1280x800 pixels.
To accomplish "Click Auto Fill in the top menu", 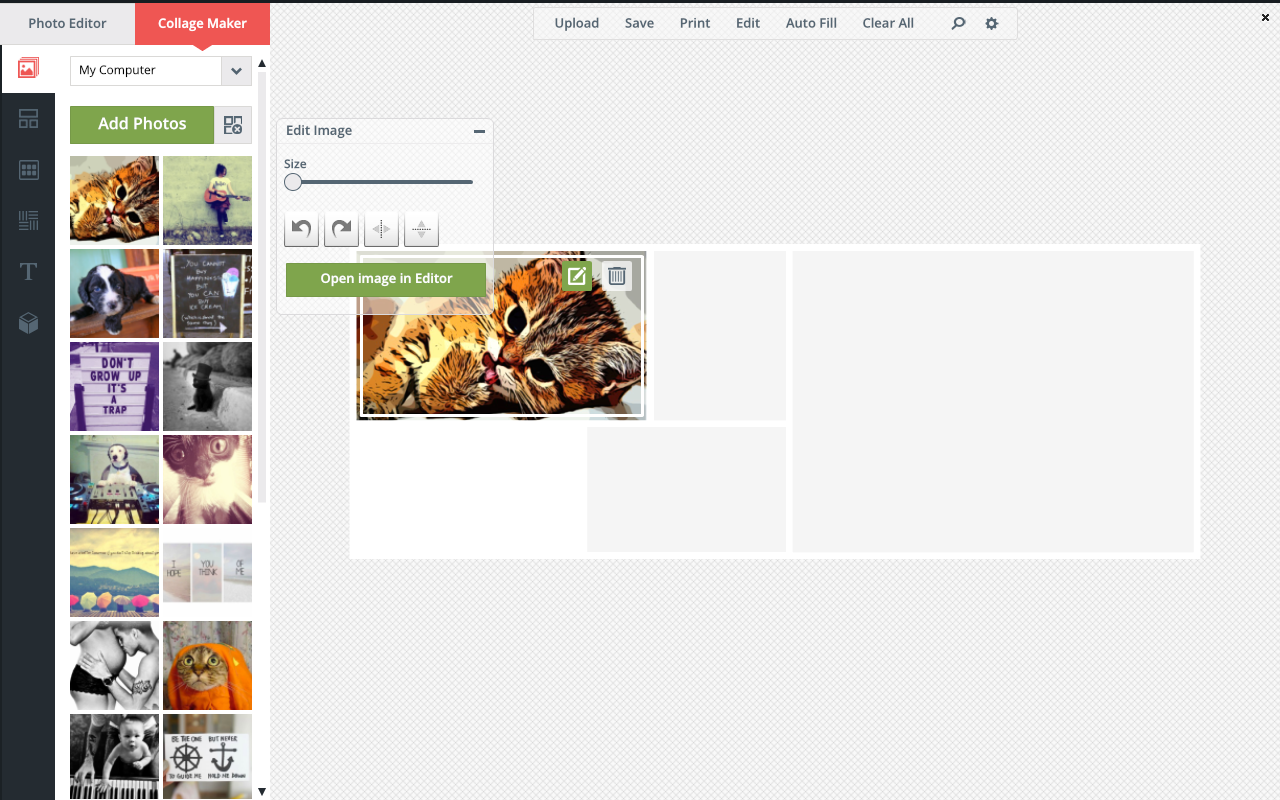I will 810,23.
